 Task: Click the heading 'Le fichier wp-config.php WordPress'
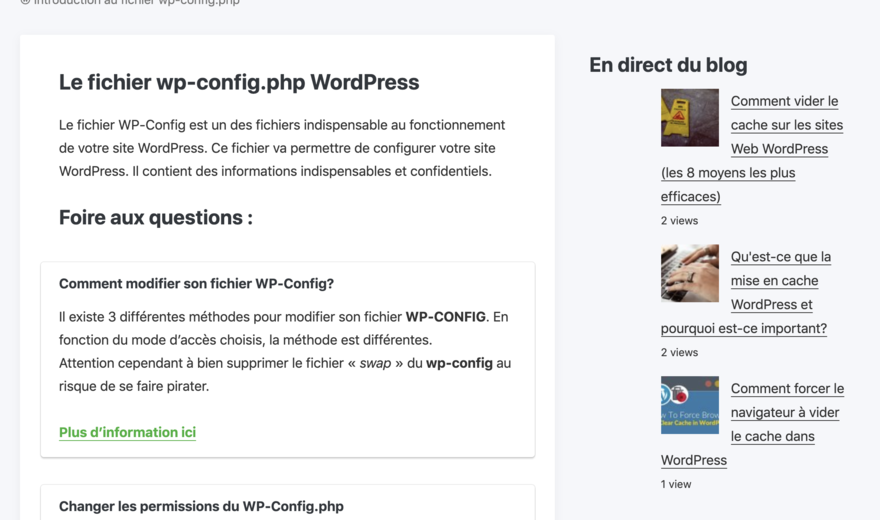239,82
